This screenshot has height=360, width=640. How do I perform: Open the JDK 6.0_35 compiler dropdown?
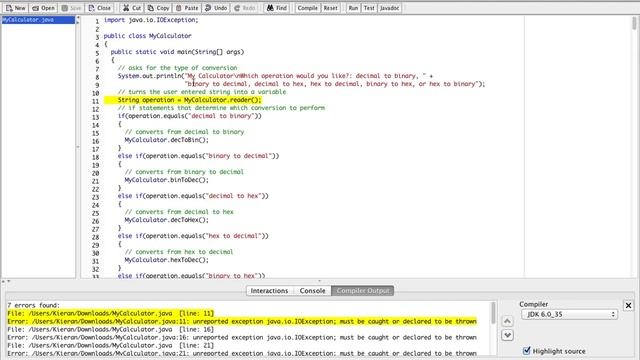(569, 314)
